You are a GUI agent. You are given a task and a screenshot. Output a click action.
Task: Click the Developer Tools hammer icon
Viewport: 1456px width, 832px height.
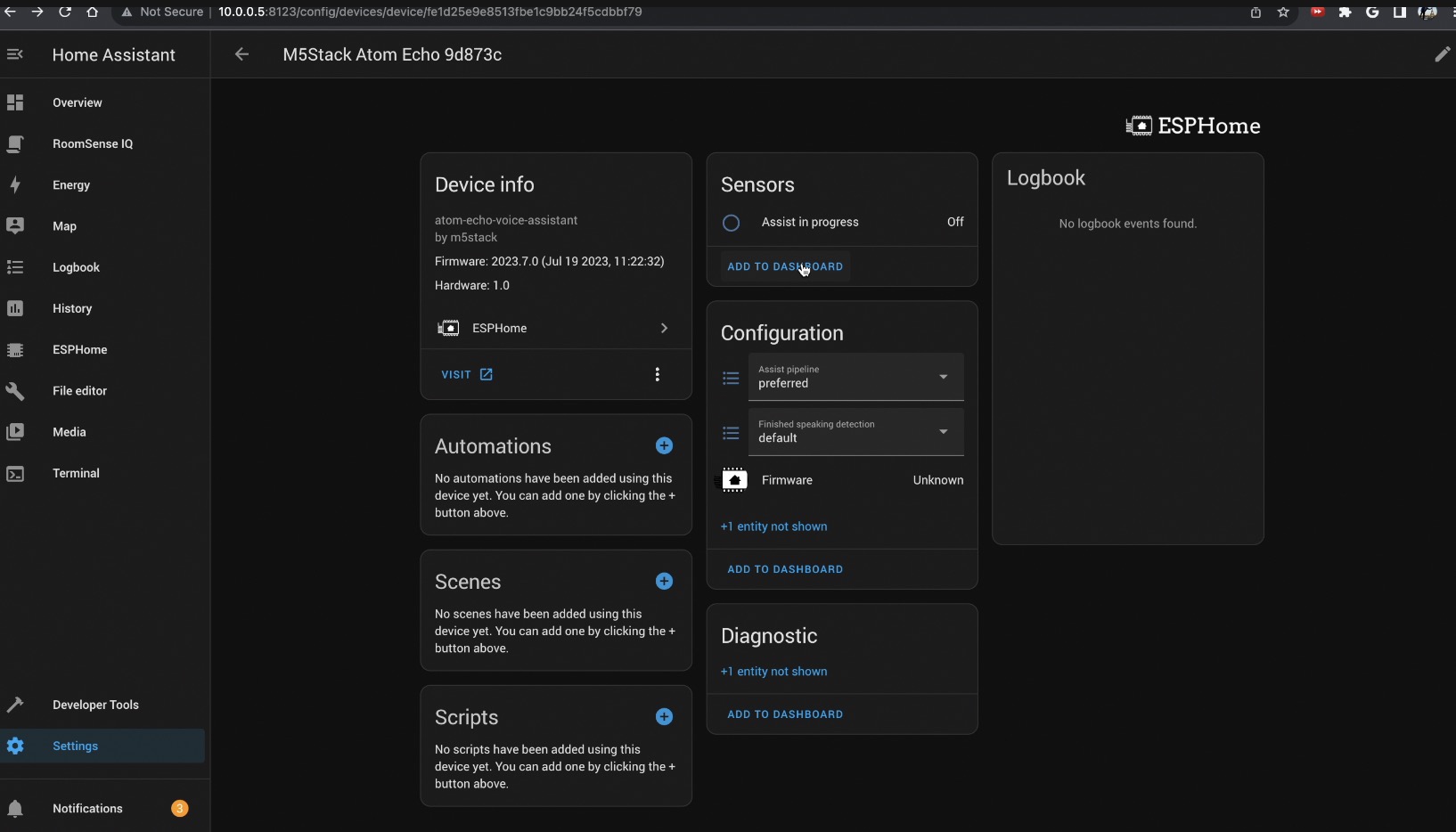tap(15, 705)
